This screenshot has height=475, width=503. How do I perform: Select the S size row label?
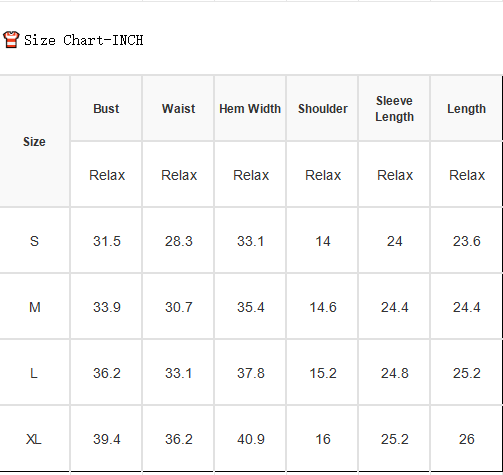(x=34, y=241)
